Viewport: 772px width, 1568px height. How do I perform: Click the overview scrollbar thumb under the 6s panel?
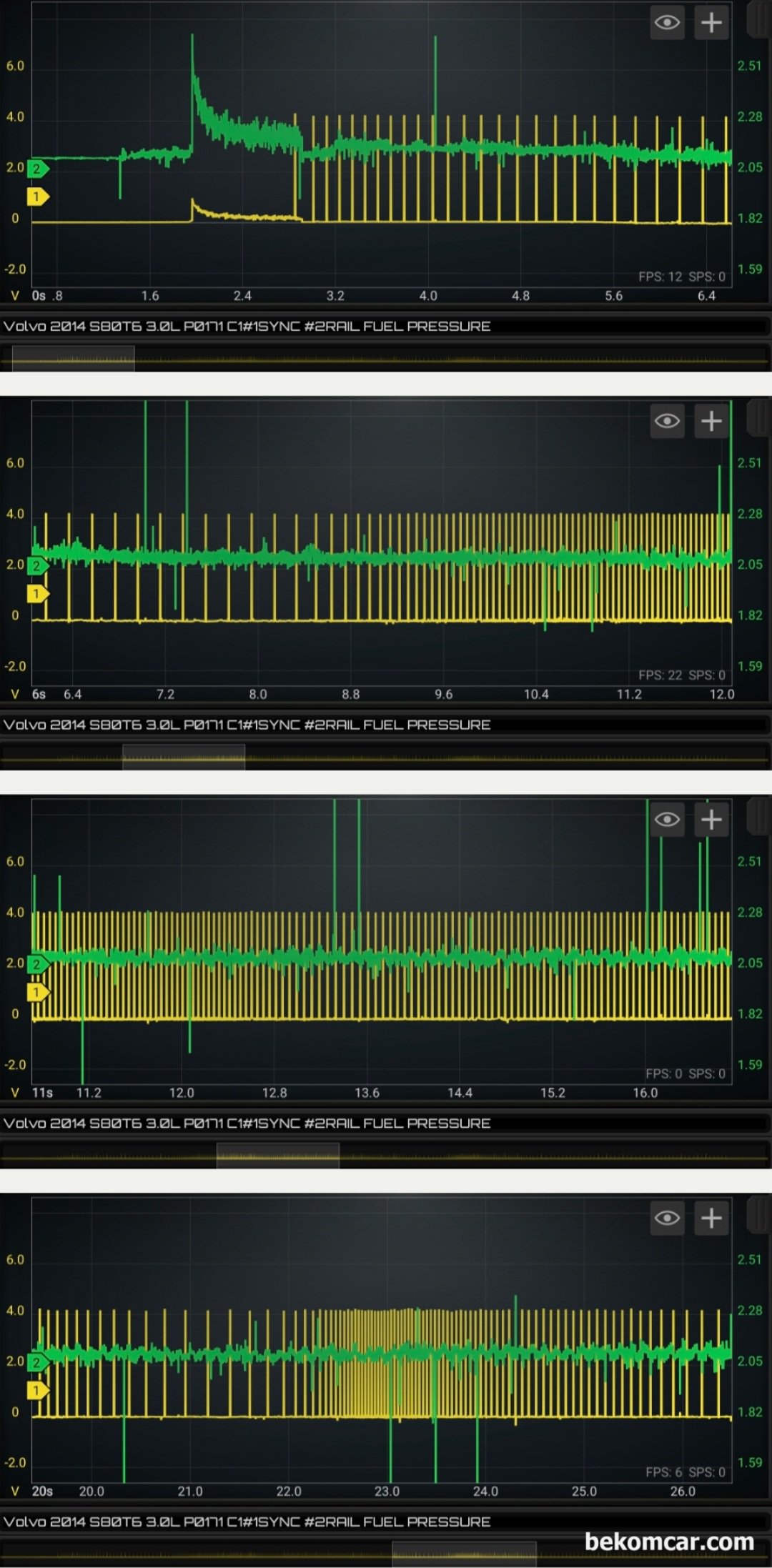coord(184,757)
